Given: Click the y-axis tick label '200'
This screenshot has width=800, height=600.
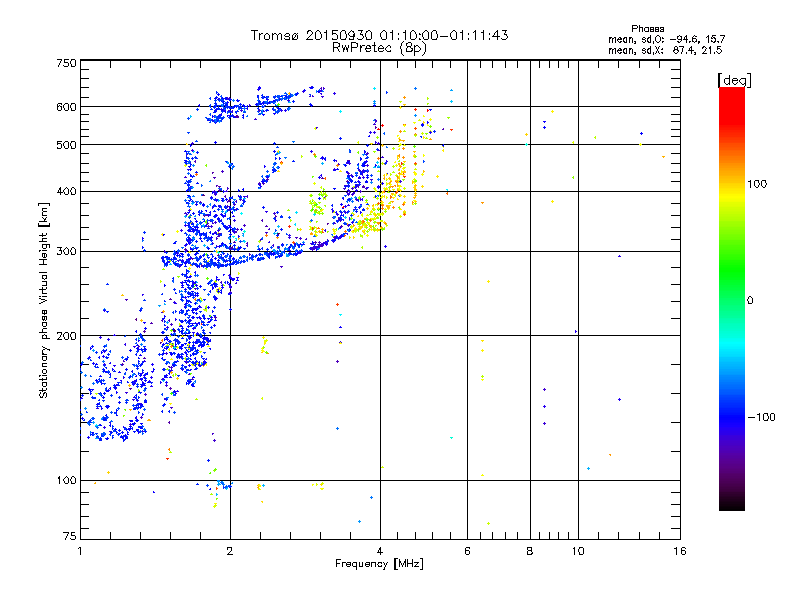Looking at the screenshot, I should tap(66, 336).
